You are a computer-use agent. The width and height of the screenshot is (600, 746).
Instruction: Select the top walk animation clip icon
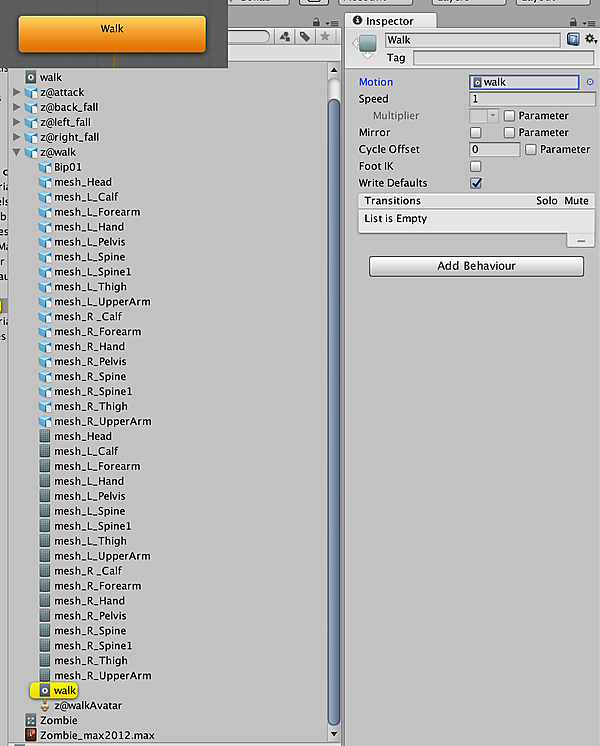(x=31, y=77)
